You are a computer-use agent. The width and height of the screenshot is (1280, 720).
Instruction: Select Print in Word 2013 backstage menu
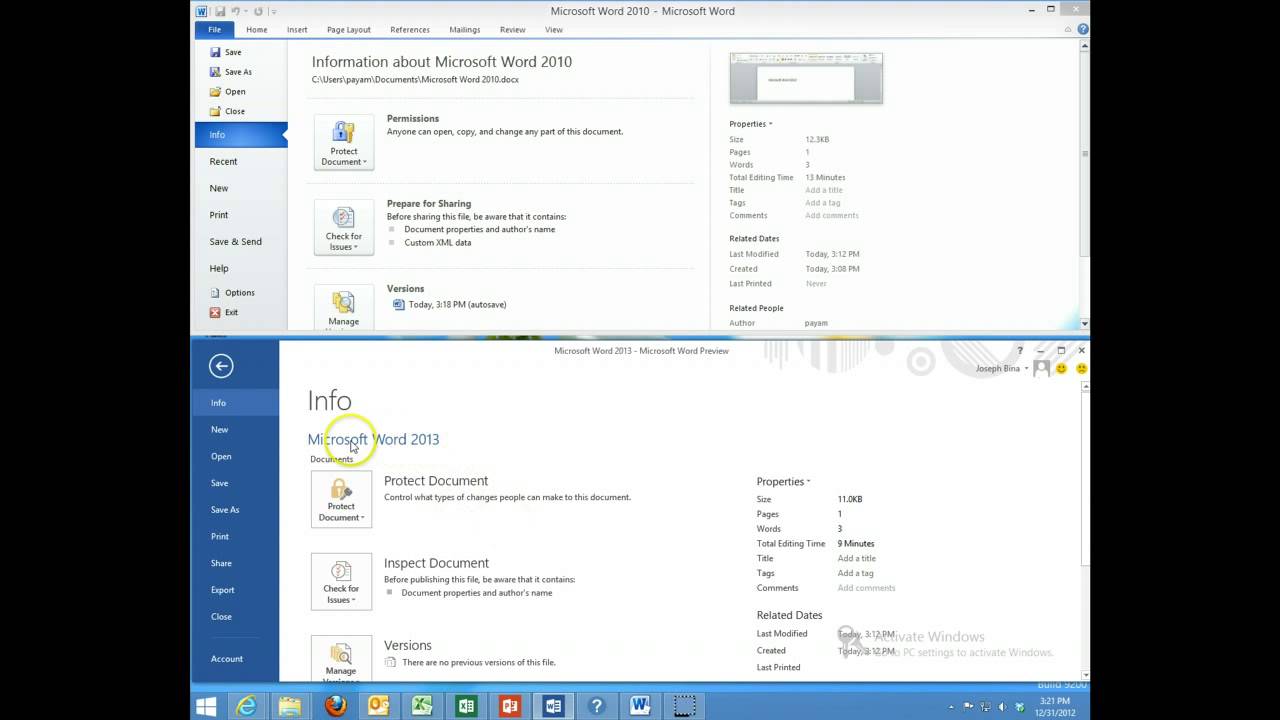click(235, 536)
